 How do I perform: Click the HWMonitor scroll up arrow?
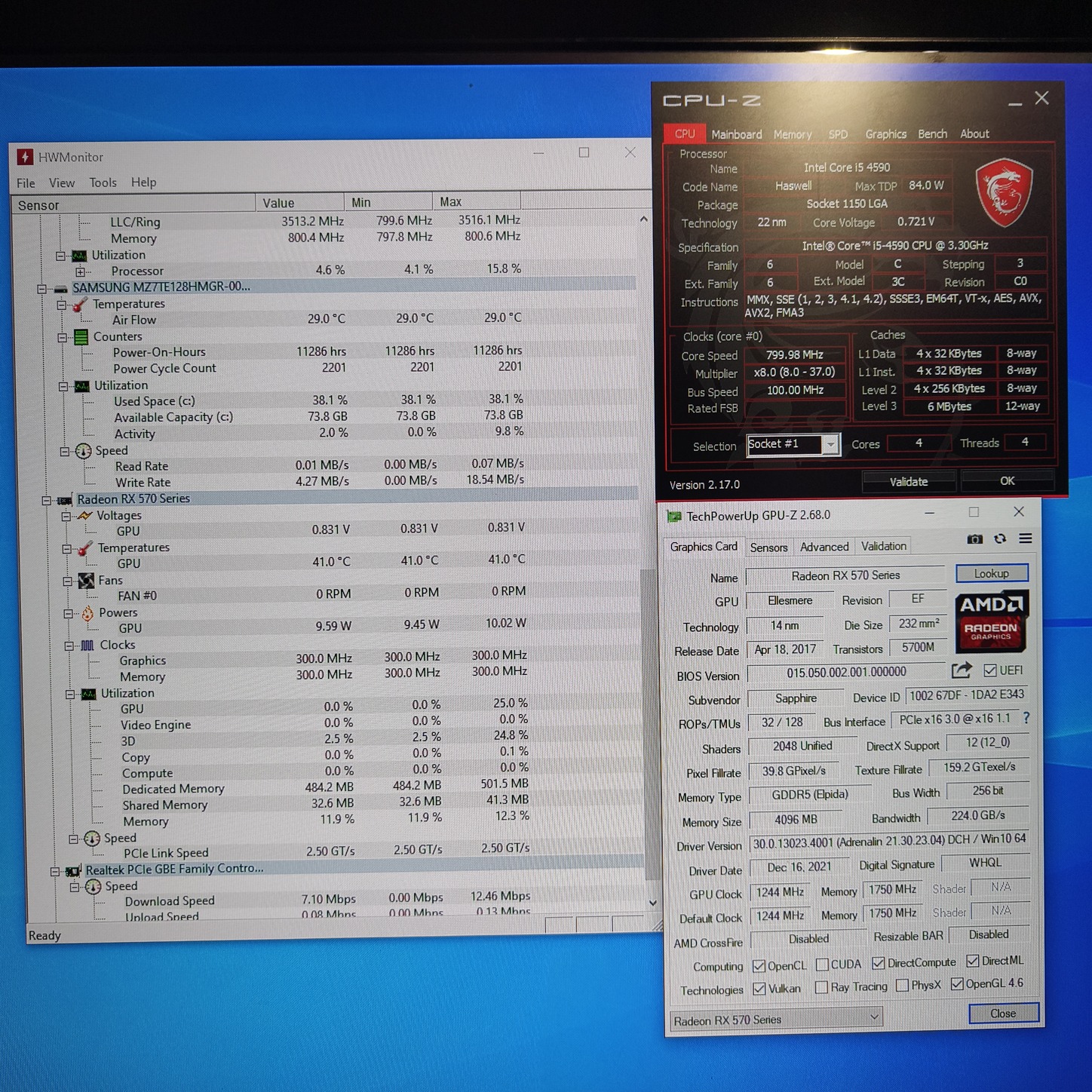(x=643, y=219)
